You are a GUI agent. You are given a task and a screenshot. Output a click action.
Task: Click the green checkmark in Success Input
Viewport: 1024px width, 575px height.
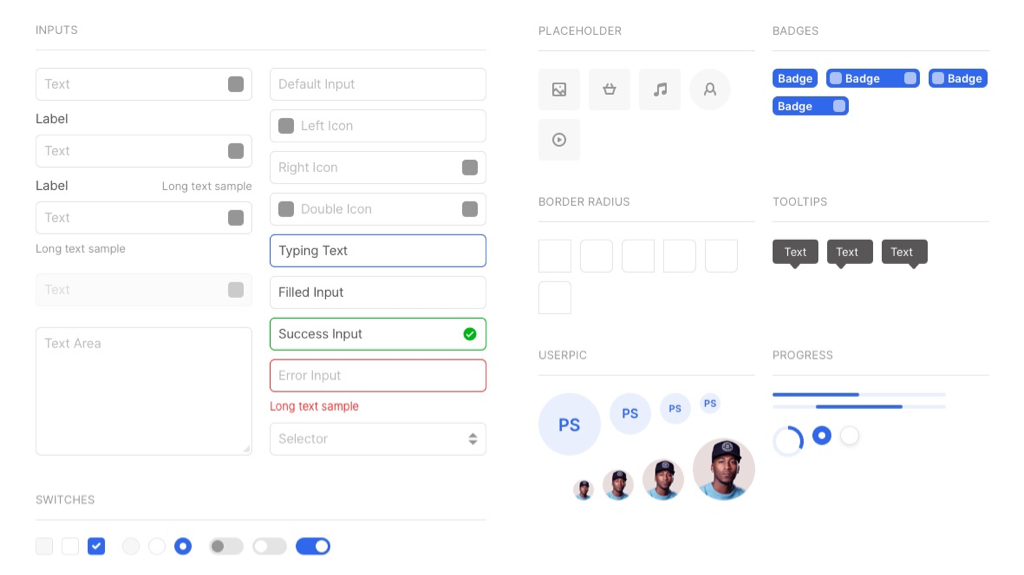pos(470,334)
